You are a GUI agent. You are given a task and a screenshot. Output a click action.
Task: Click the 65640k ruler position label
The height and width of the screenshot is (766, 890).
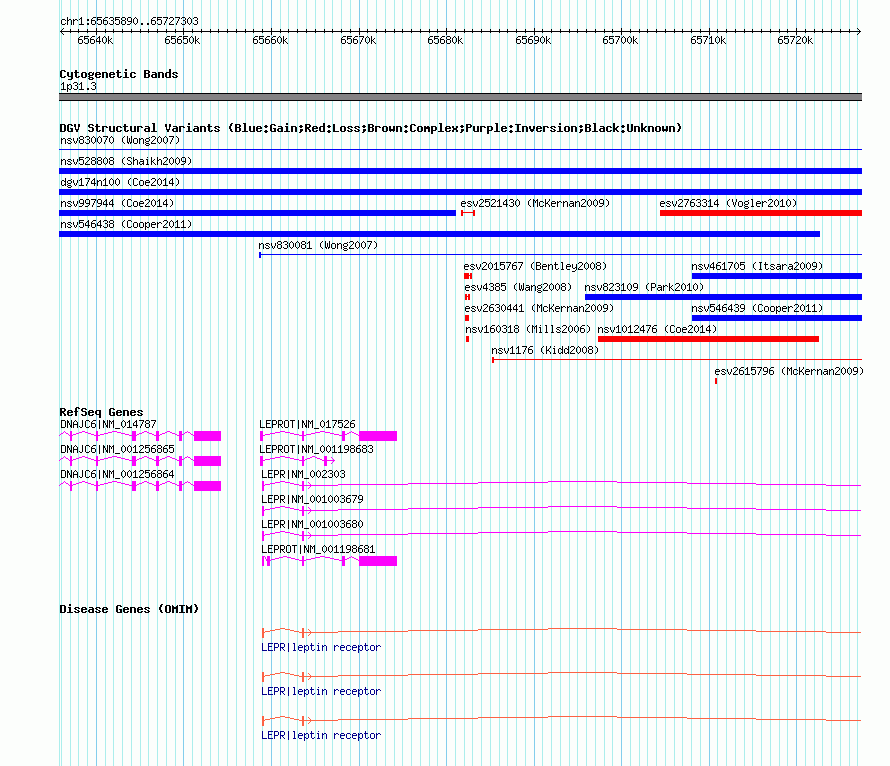(95, 40)
